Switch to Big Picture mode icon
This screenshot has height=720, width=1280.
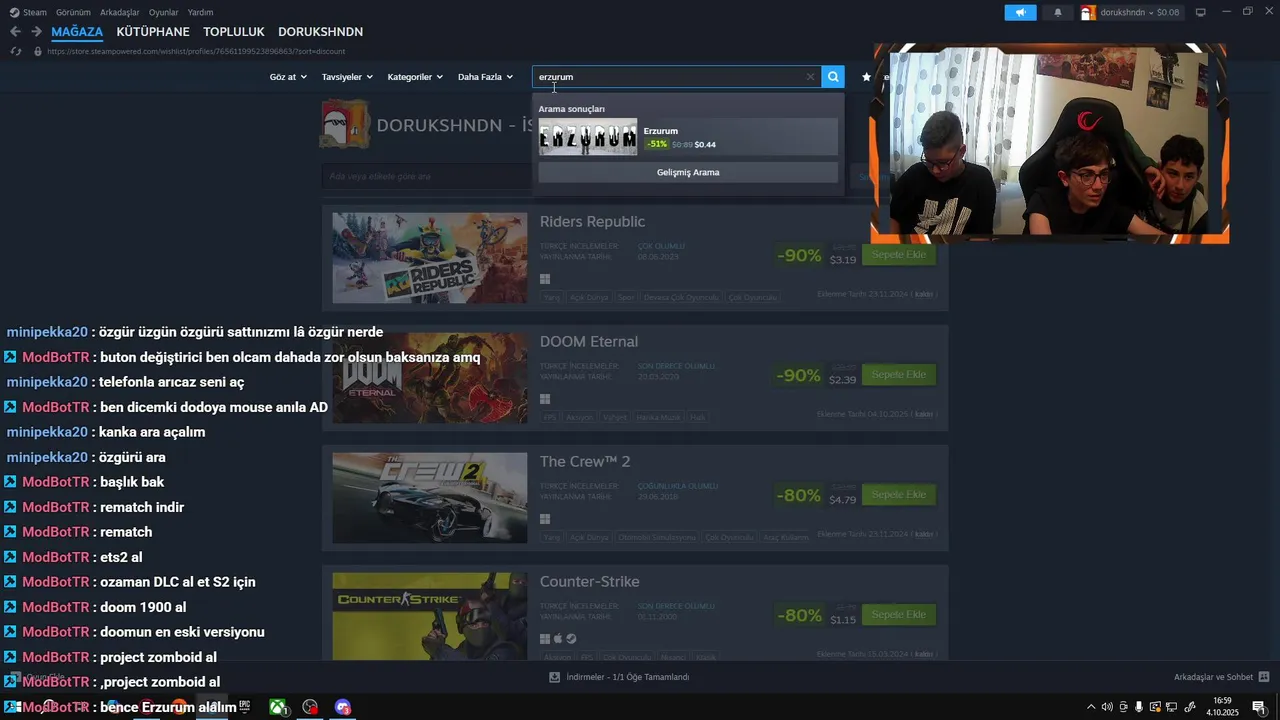click(x=1201, y=12)
